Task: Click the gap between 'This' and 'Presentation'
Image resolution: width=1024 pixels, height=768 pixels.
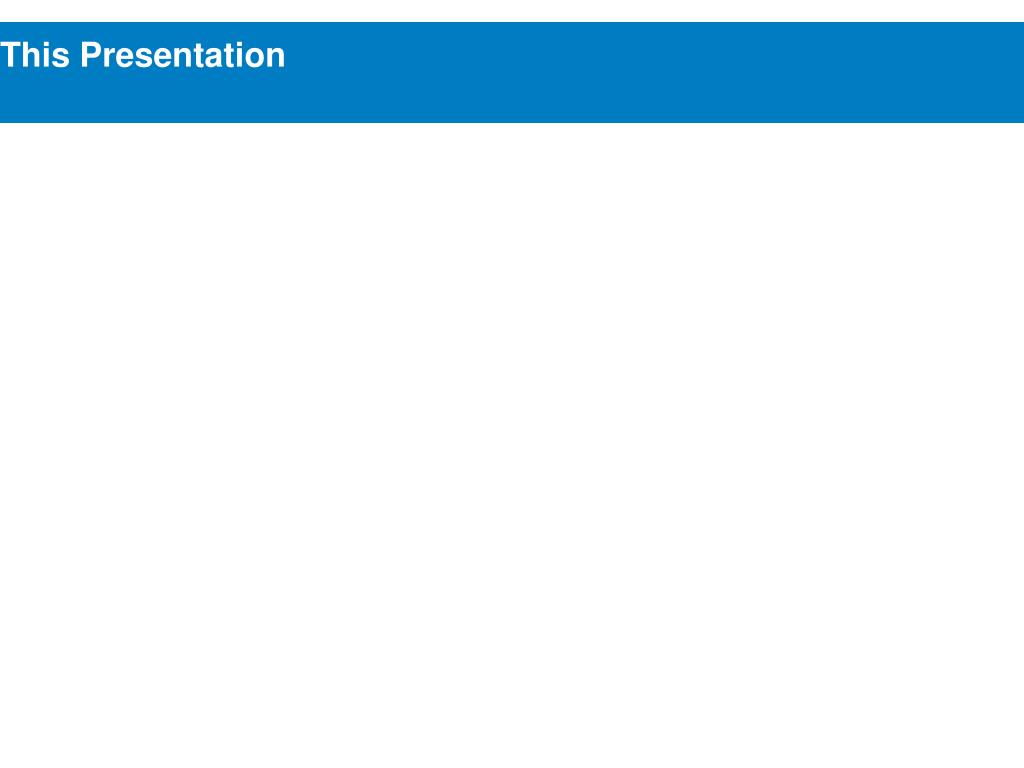Action: [75, 55]
